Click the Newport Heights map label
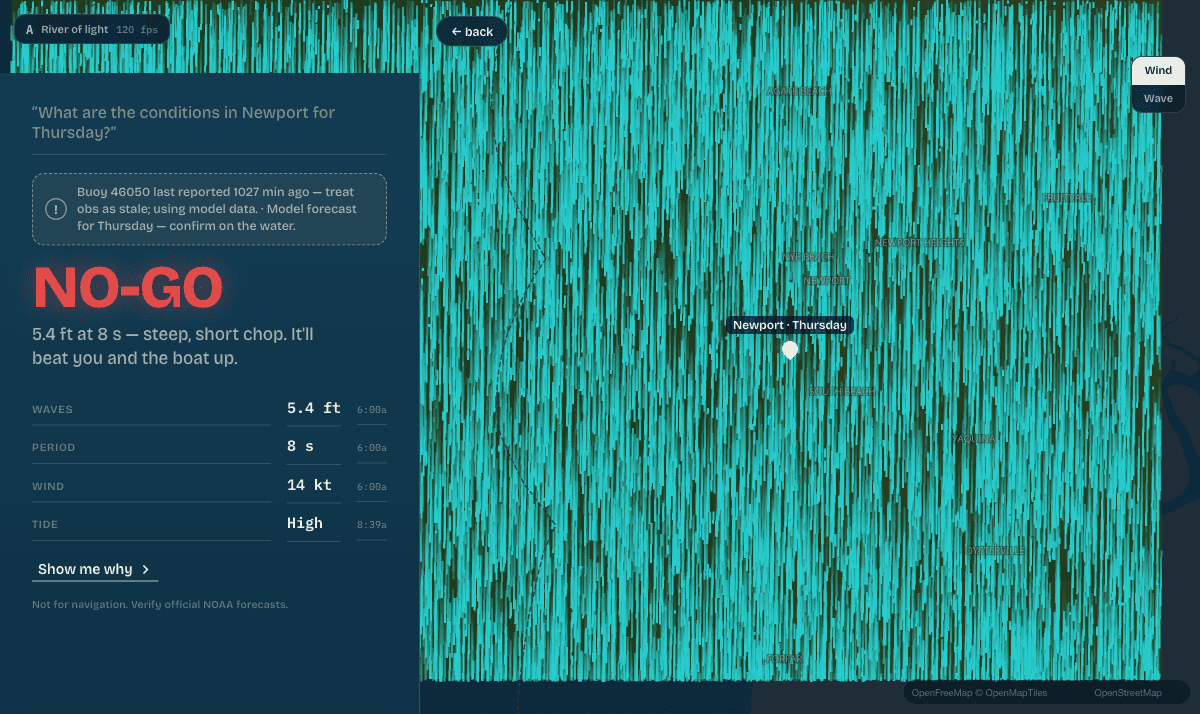Image resolution: width=1200 pixels, height=714 pixels. (920, 243)
